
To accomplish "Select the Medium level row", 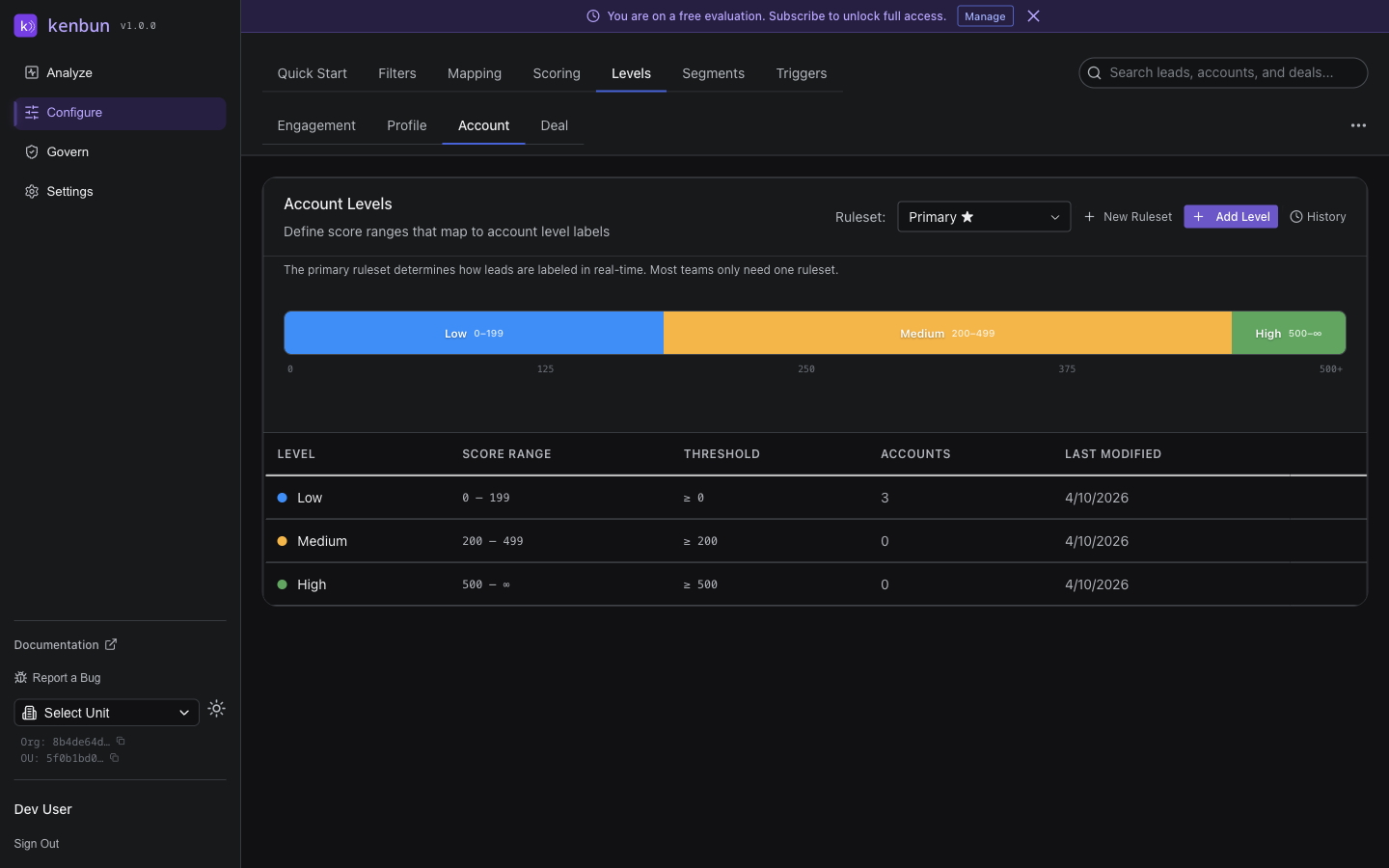I will (x=815, y=541).
